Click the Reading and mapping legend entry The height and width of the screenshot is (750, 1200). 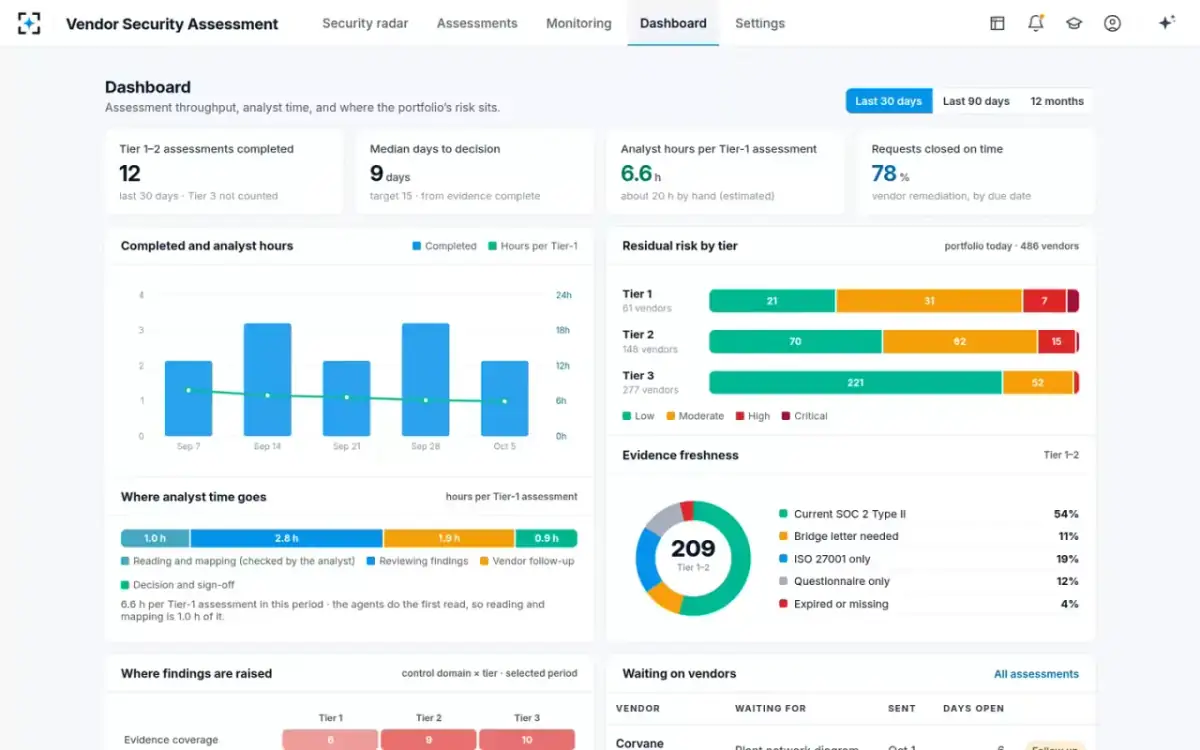pos(238,561)
